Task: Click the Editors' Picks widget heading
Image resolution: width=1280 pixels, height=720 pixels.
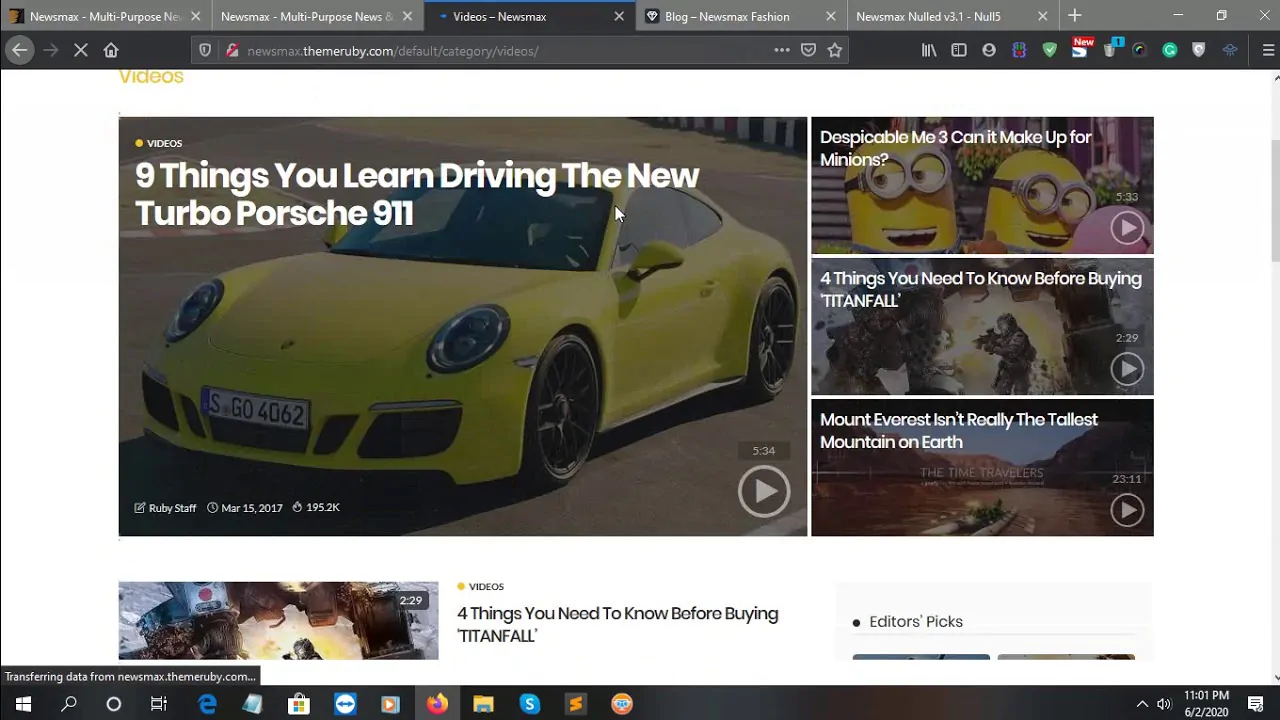Action: (916, 622)
